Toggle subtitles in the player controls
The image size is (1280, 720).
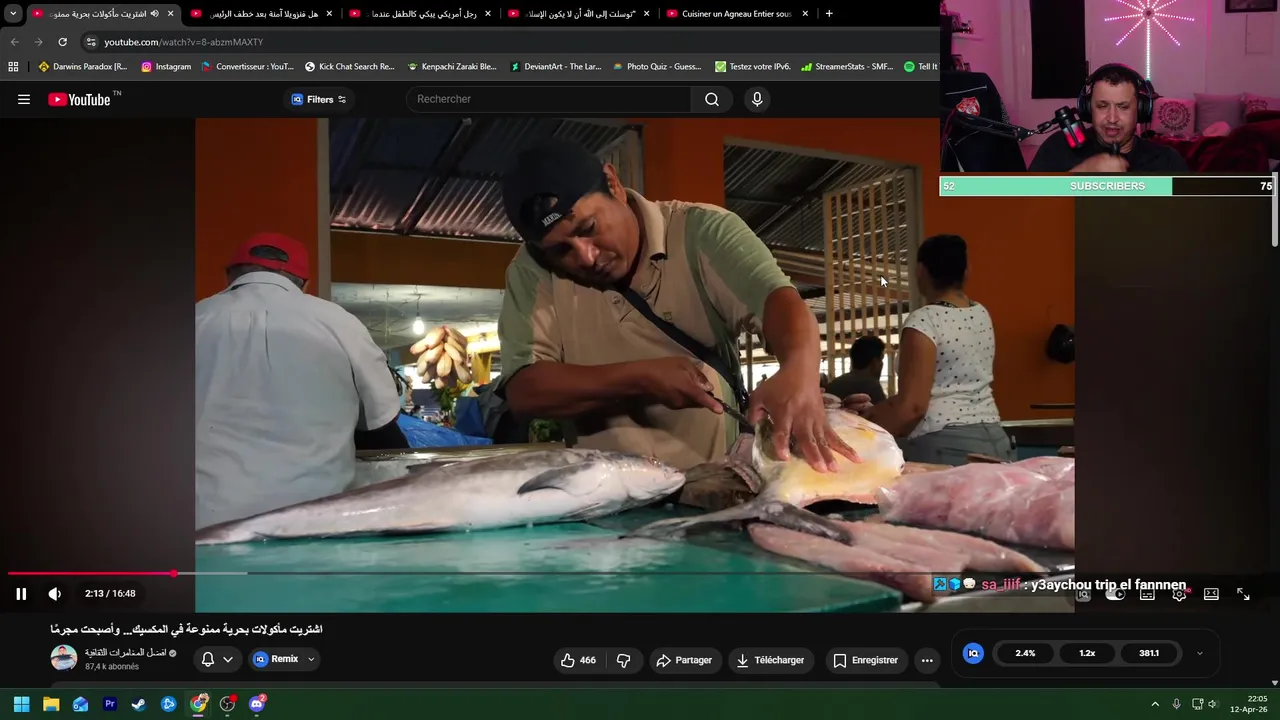coord(1147,594)
